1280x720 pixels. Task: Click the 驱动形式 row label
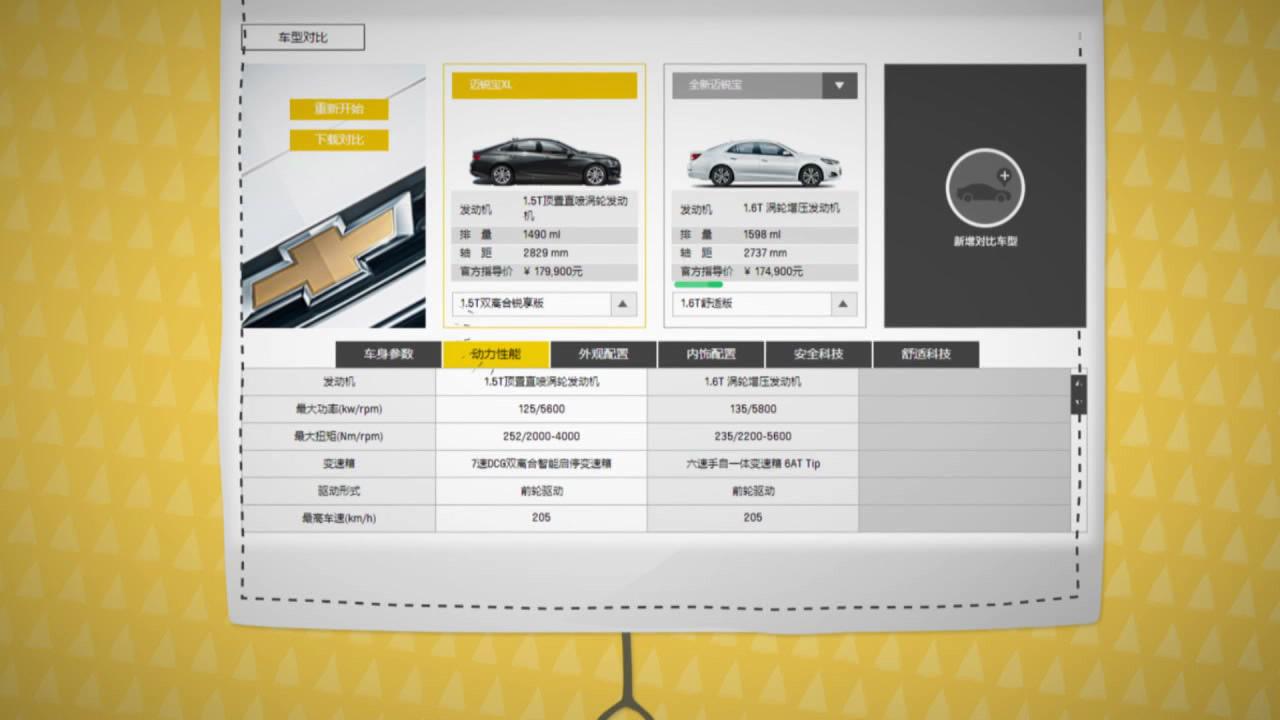tap(339, 491)
